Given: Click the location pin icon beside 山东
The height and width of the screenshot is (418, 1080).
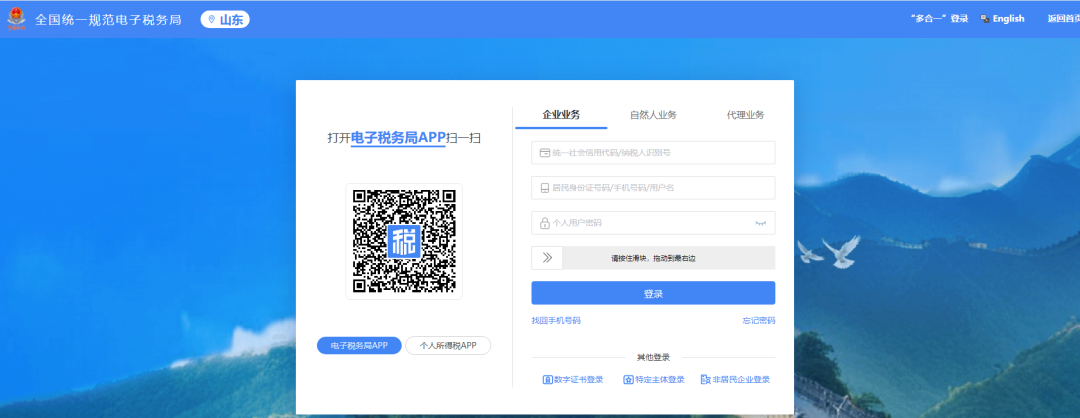Looking at the screenshot, I should 211,19.
